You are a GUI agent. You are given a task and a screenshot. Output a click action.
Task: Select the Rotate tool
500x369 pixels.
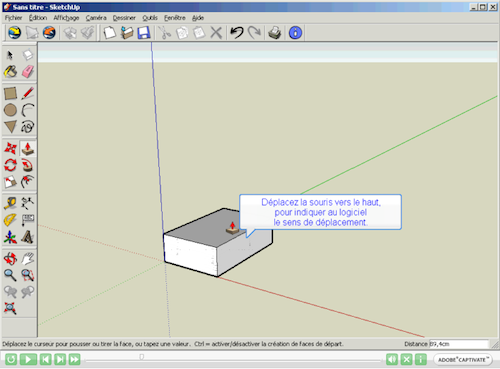tap(10, 165)
